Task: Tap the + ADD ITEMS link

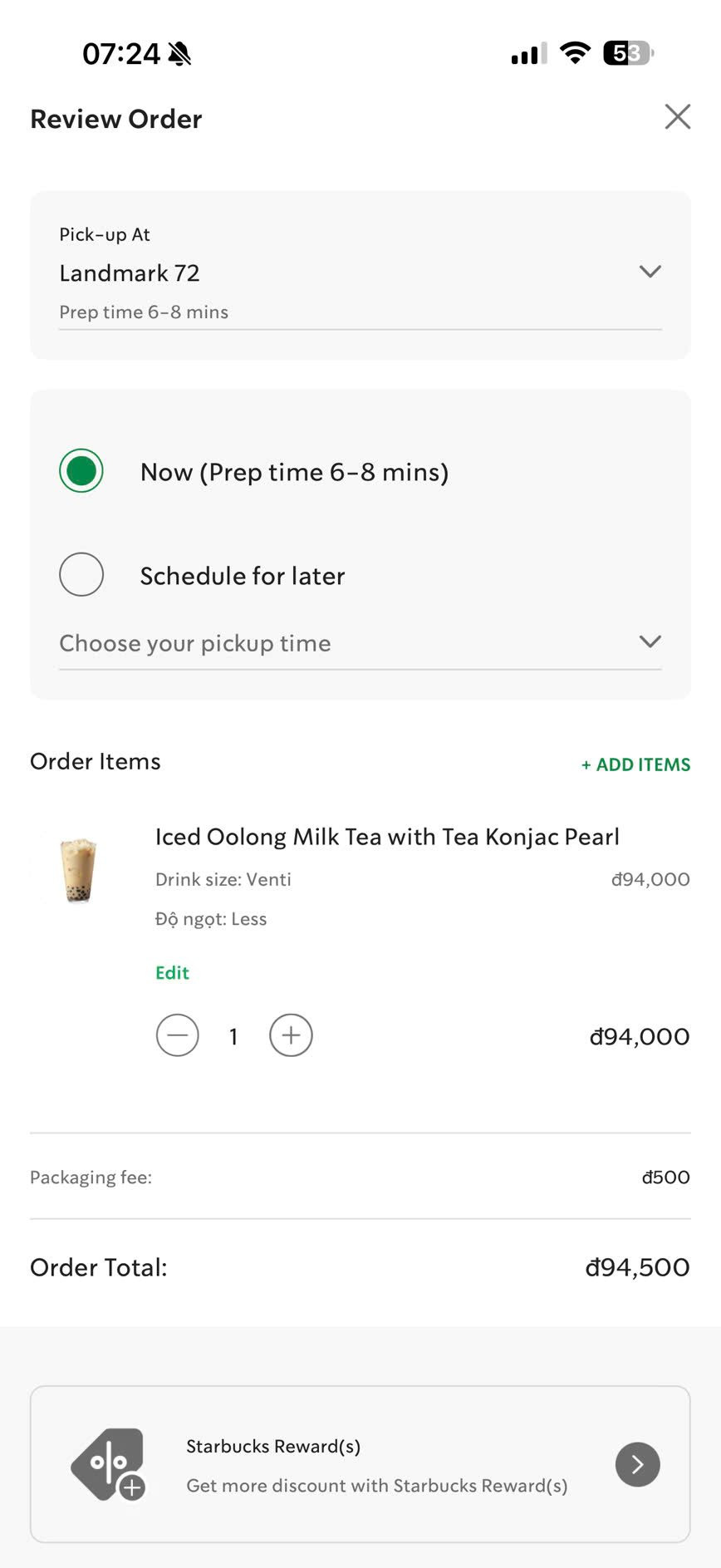Action: click(x=635, y=764)
